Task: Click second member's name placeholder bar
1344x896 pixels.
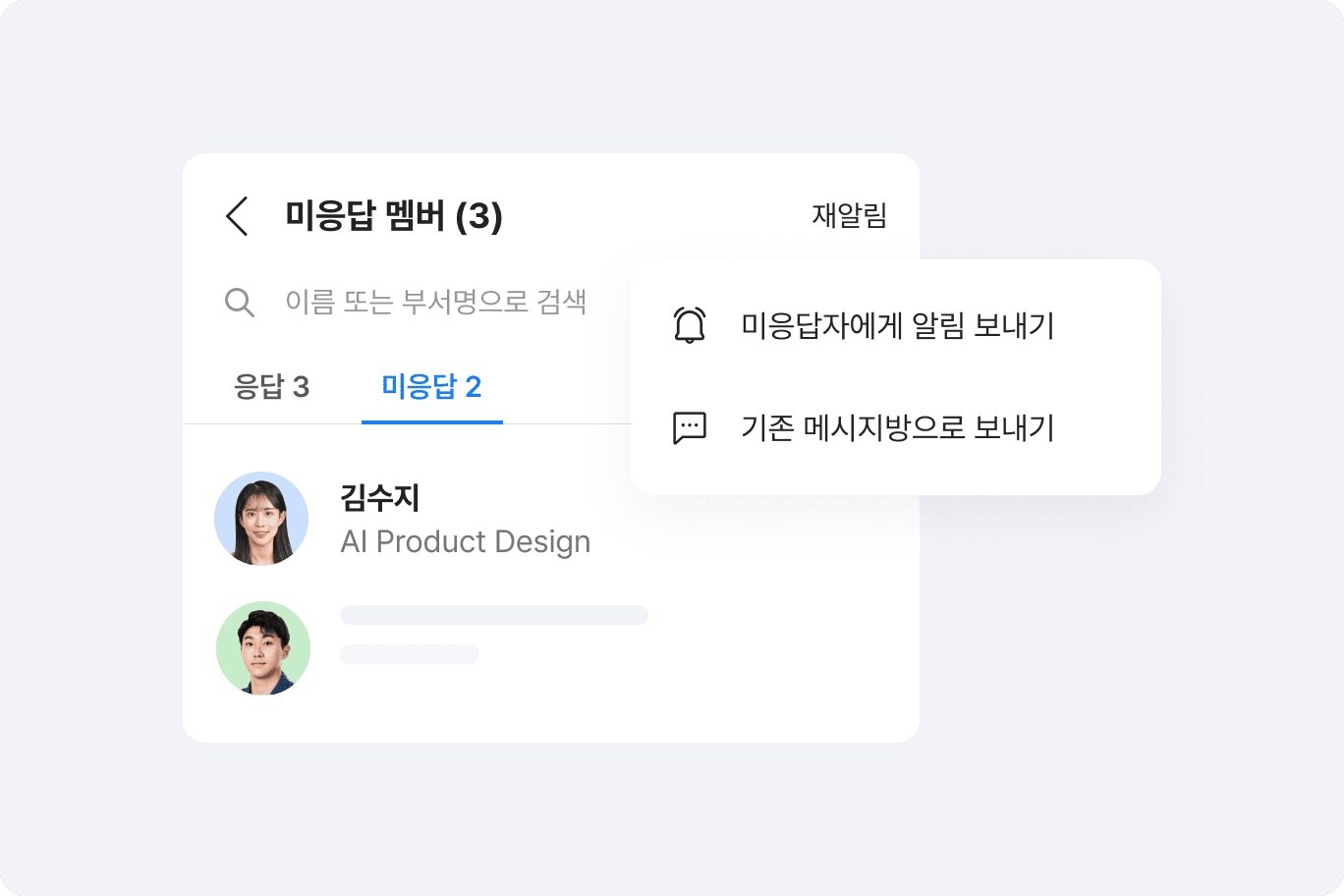Action: [x=493, y=615]
